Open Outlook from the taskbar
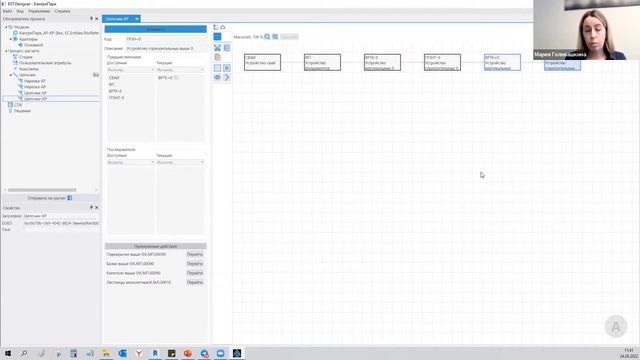The image size is (640, 360). (122, 353)
